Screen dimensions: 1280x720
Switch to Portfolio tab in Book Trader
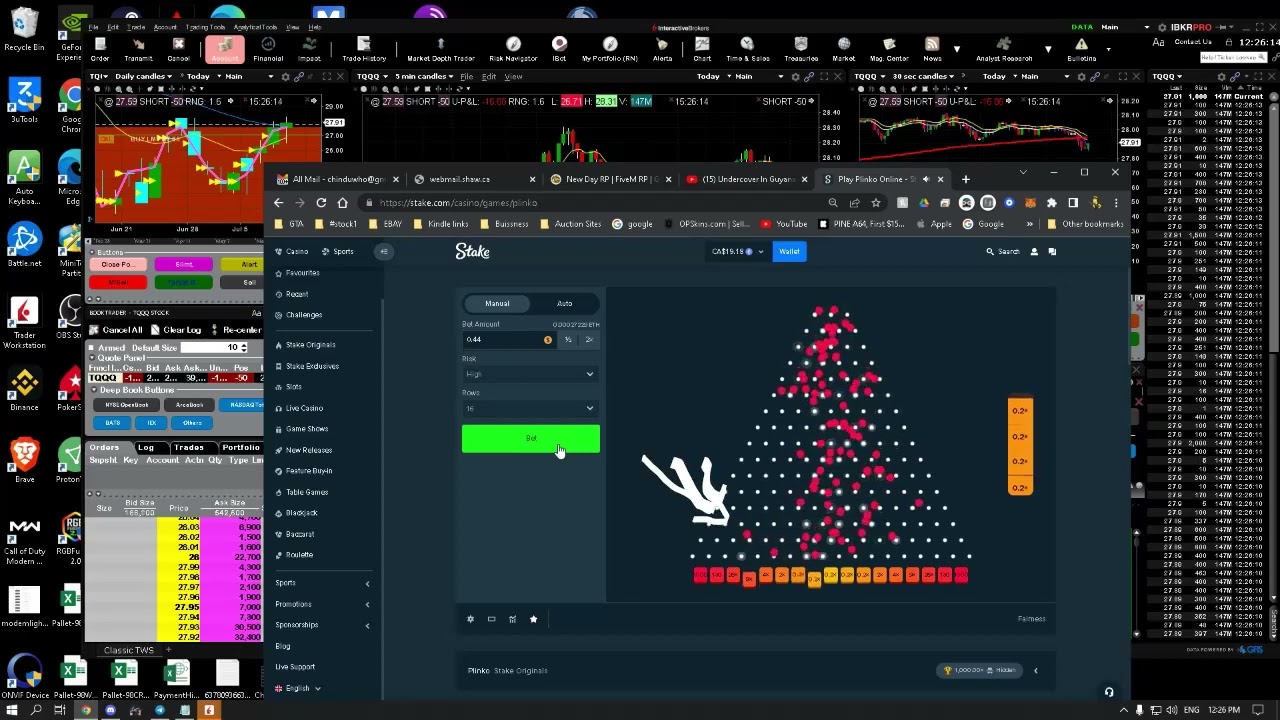[x=240, y=448]
